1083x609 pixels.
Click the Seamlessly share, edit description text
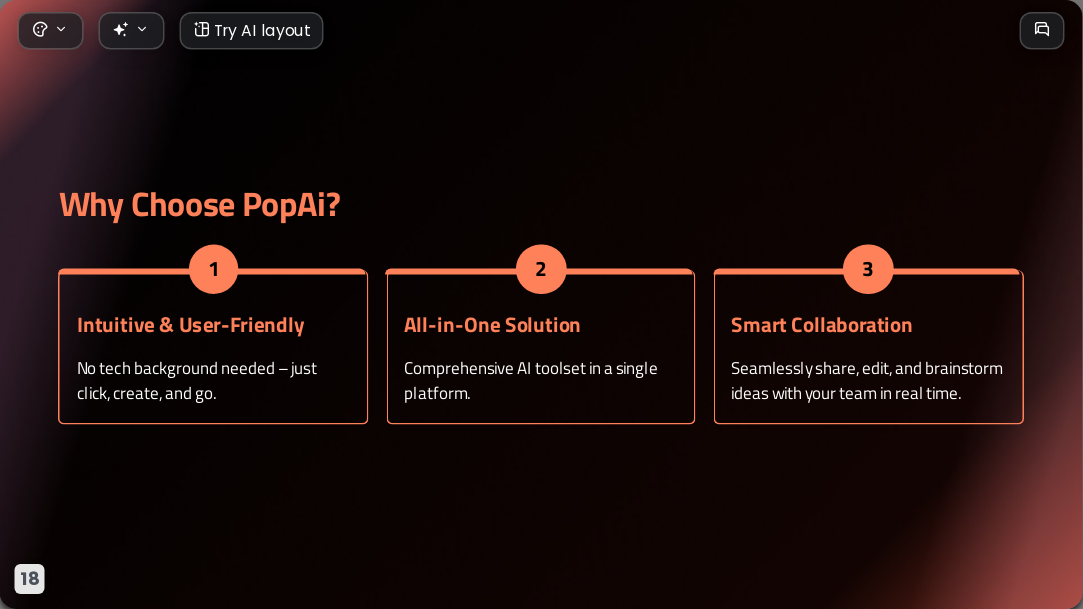tap(867, 380)
